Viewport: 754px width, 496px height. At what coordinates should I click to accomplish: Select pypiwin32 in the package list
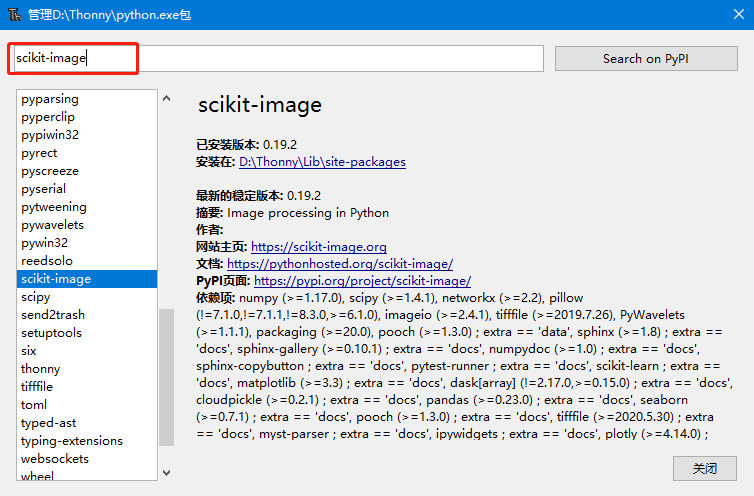pyautogui.click(x=50, y=135)
